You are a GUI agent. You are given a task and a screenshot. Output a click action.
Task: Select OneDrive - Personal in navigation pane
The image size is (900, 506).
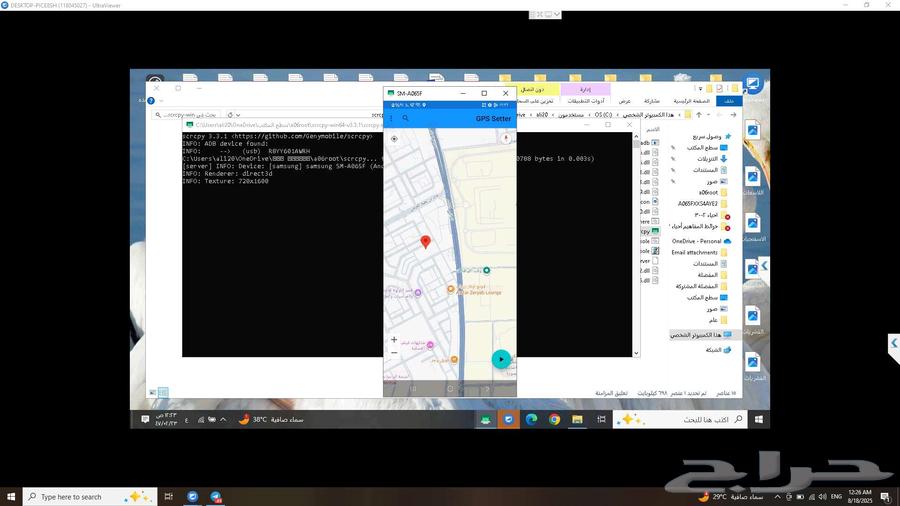696,241
